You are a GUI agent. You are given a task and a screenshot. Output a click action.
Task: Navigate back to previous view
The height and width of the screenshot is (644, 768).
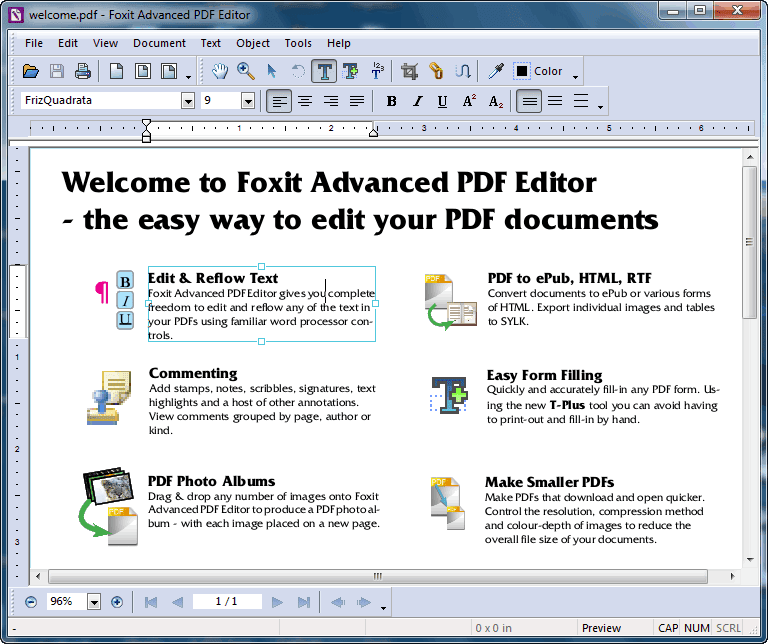(x=337, y=602)
